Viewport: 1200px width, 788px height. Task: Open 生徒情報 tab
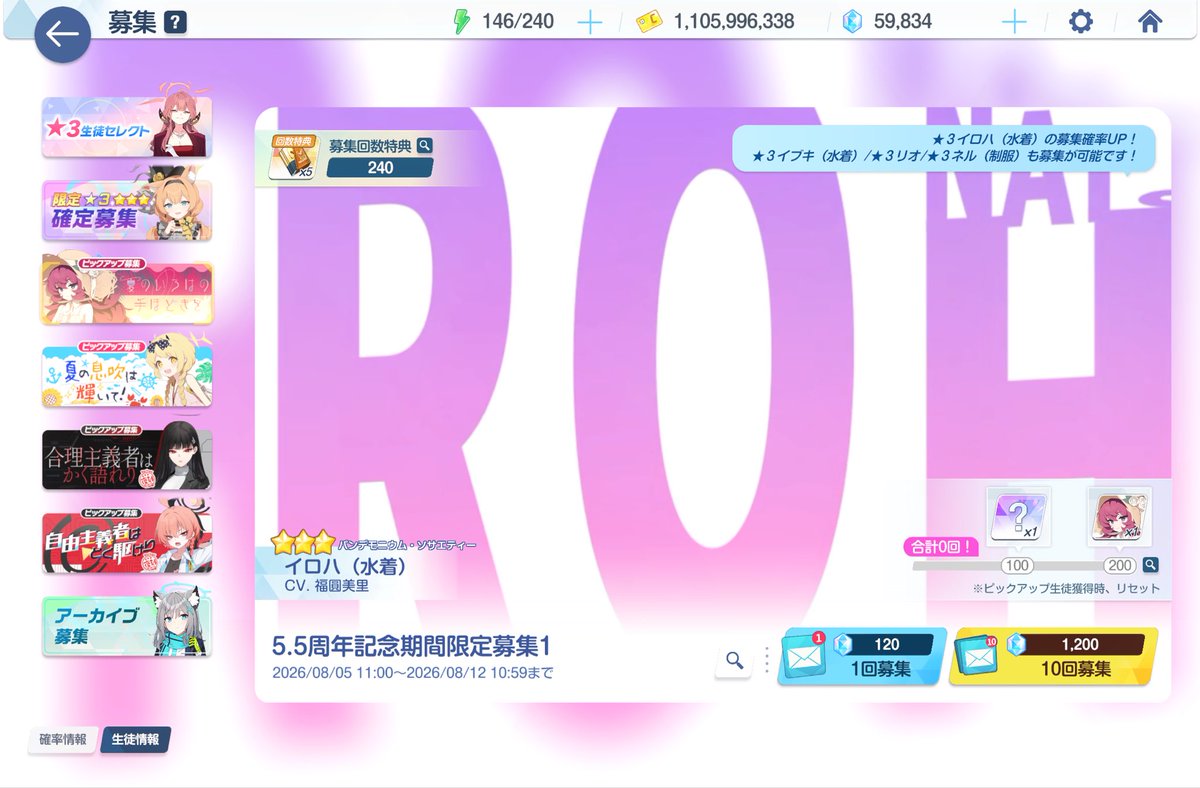coord(135,740)
